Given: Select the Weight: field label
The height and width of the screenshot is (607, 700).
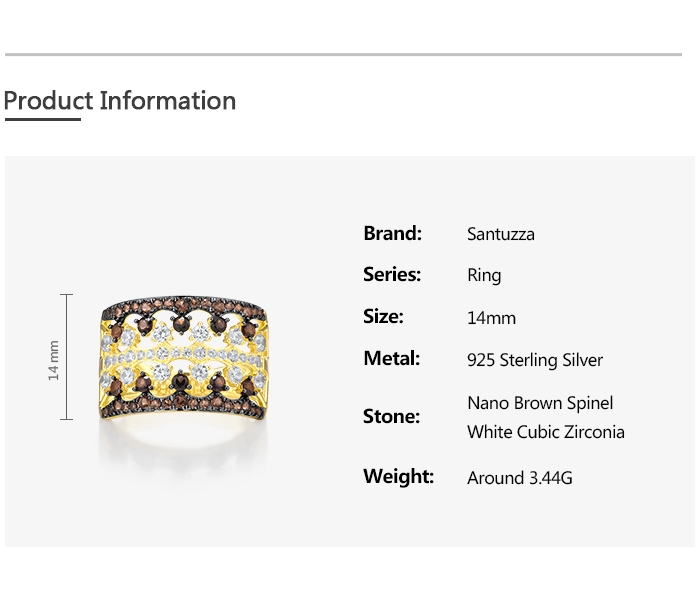Looking at the screenshot, I should point(398,477).
